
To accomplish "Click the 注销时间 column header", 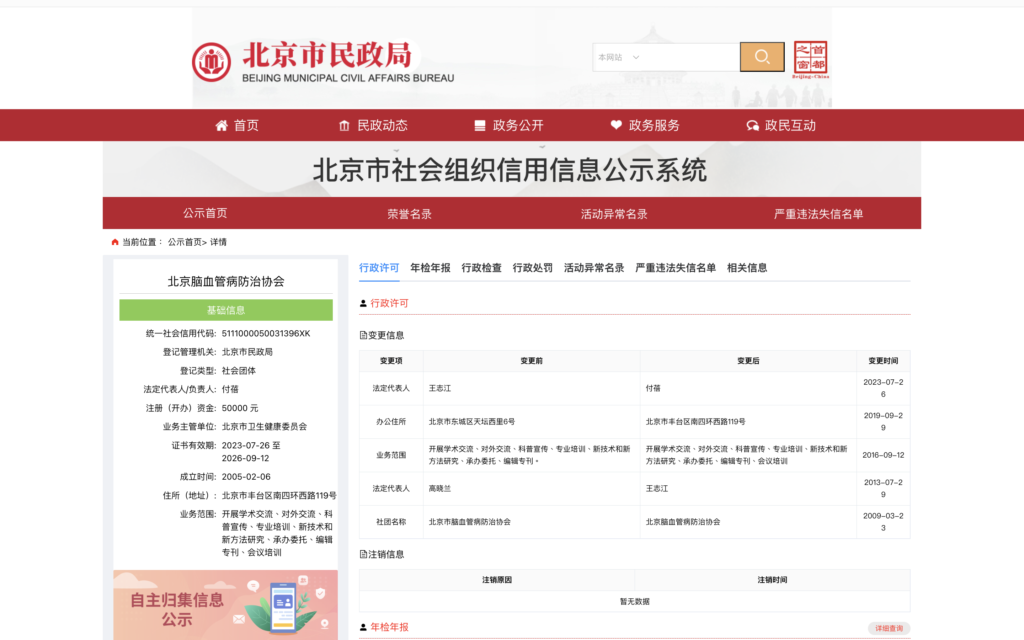I will click(772, 580).
